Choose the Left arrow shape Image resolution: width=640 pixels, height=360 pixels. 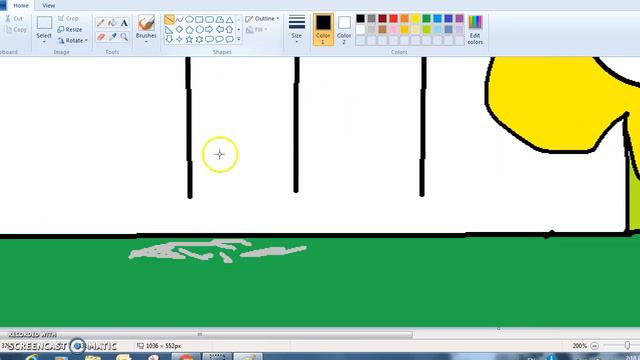pos(220,29)
